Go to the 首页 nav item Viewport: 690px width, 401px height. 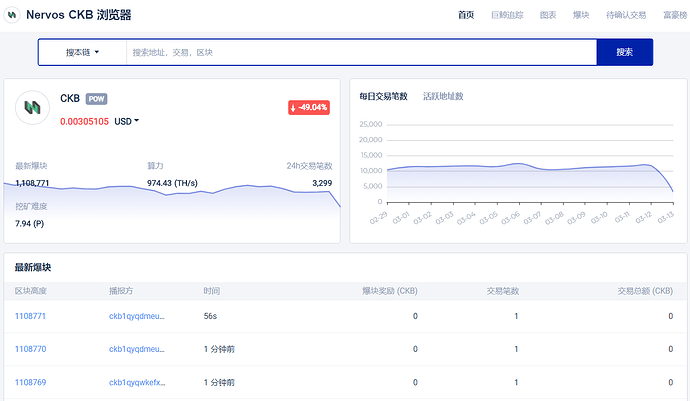tap(466, 15)
